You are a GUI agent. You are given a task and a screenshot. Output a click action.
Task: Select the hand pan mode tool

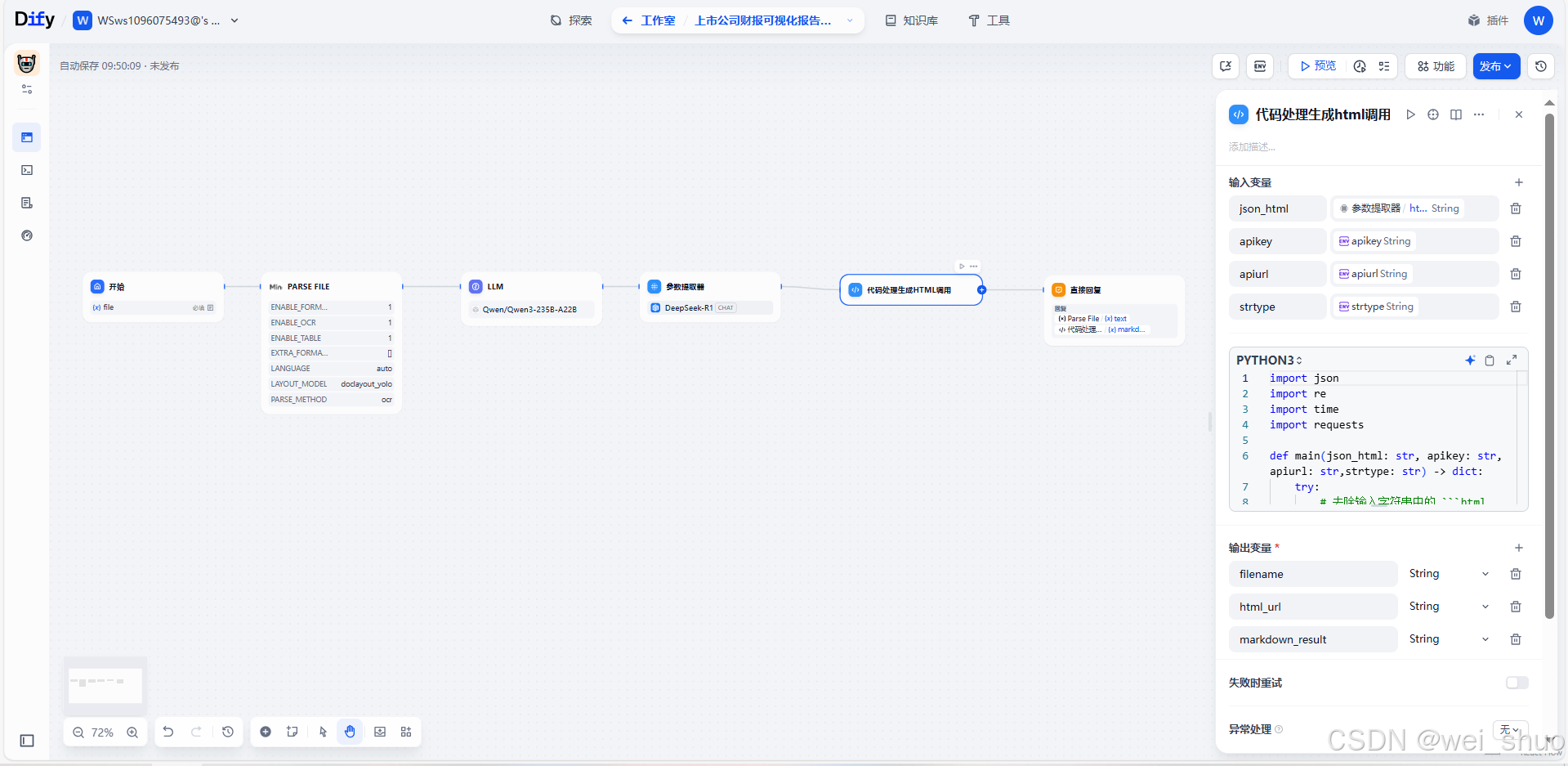click(350, 732)
